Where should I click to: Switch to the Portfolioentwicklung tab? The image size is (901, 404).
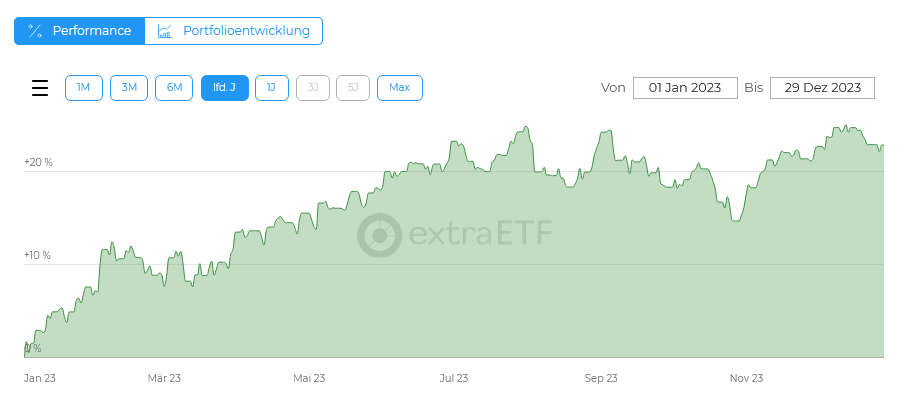click(234, 31)
